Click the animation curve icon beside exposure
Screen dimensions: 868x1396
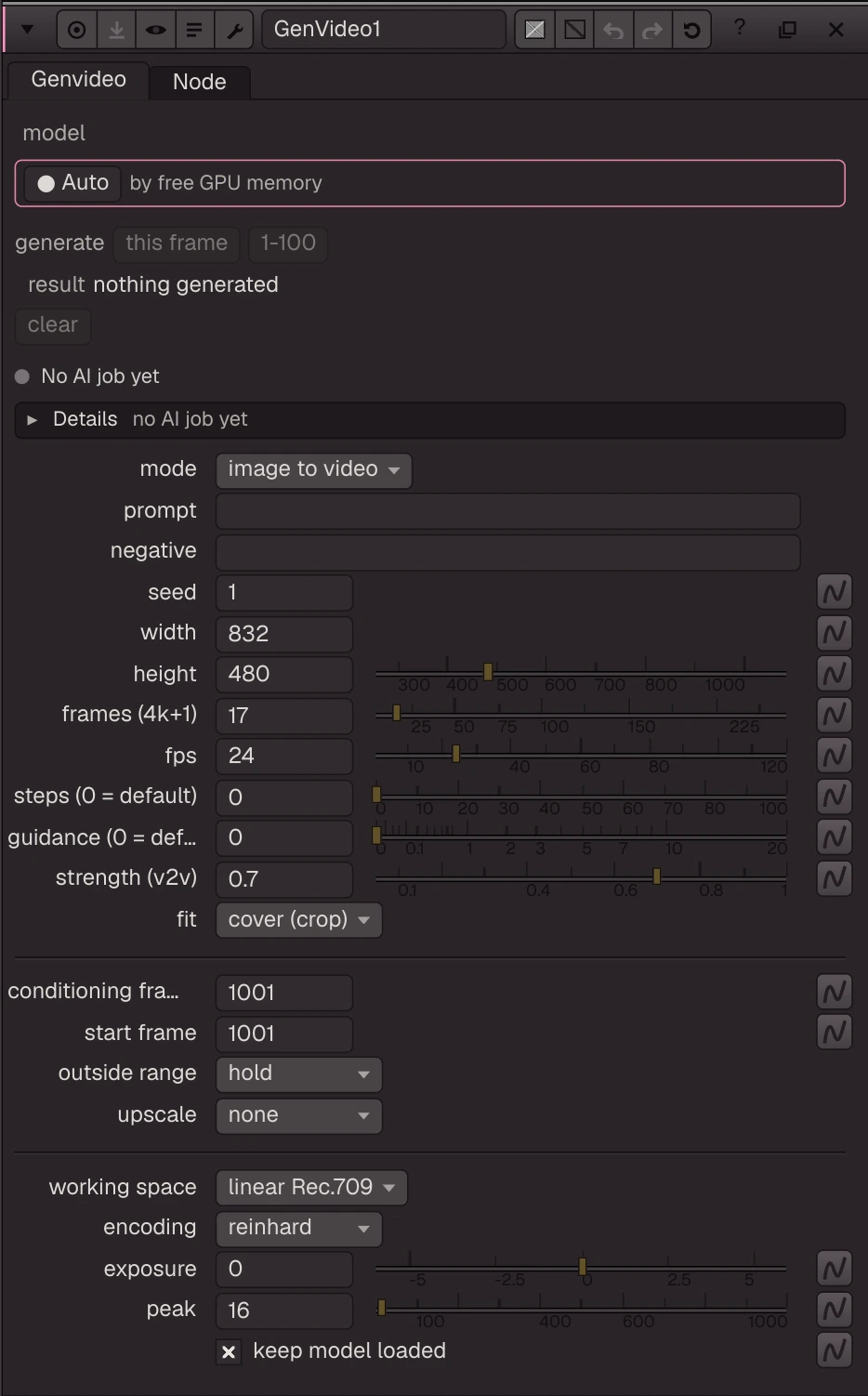click(835, 1269)
